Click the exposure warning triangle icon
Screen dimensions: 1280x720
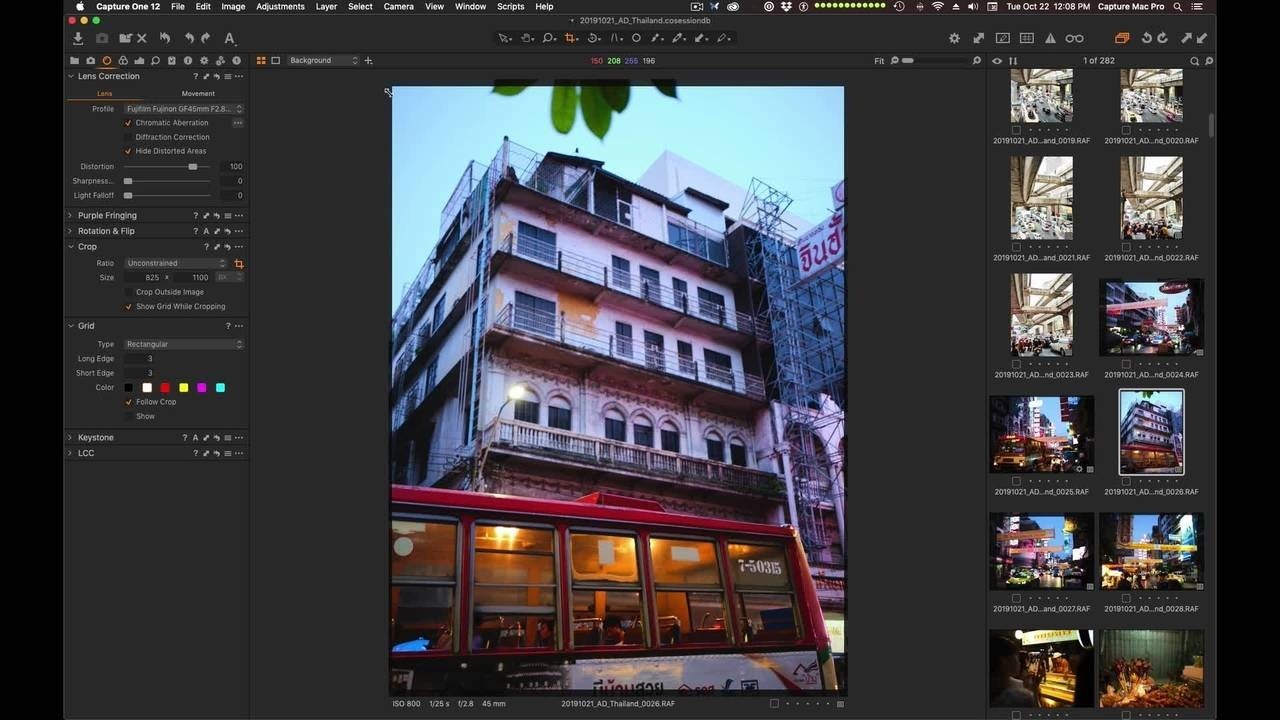click(x=1050, y=38)
